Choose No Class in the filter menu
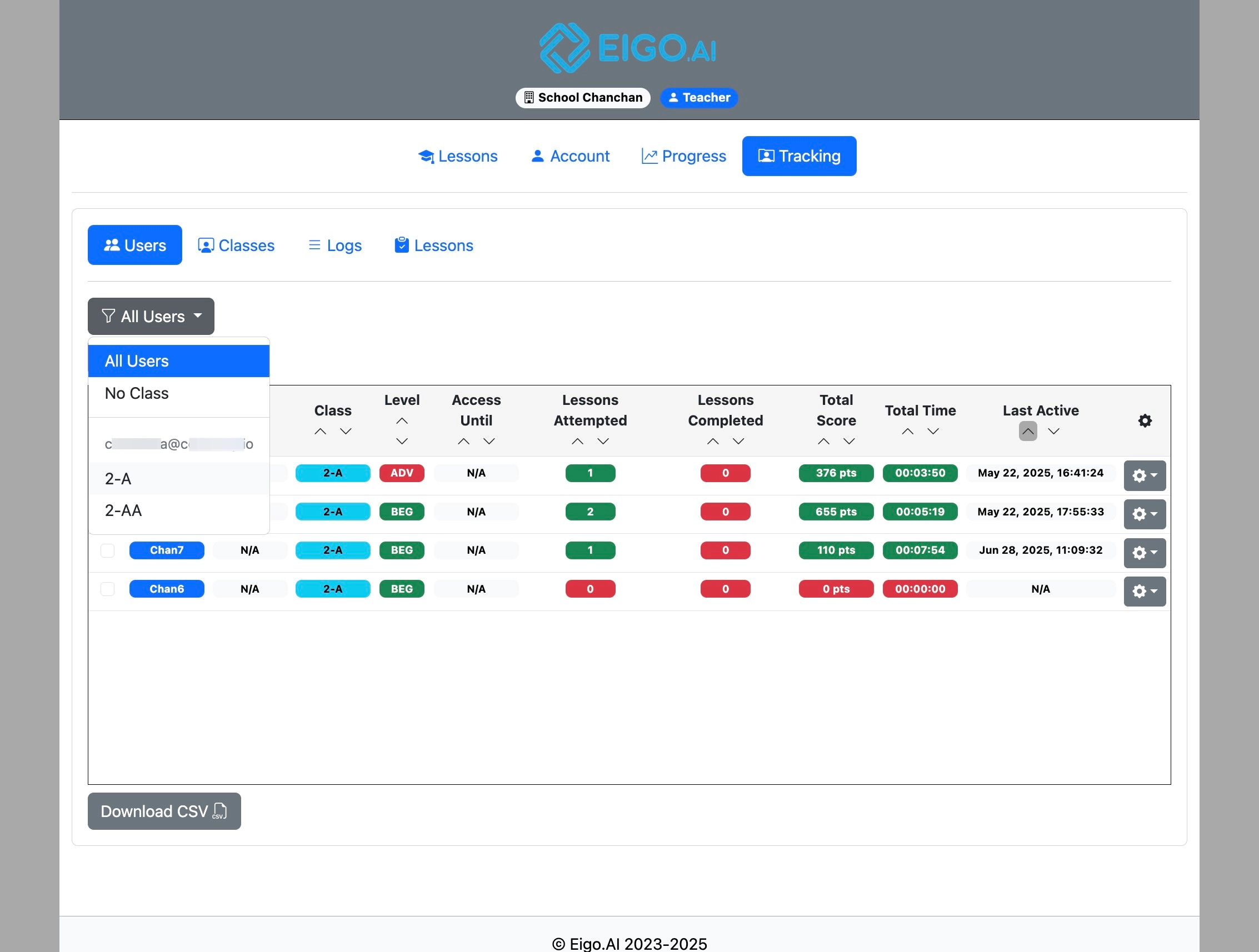Image resolution: width=1259 pixels, height=952 pixels. coord(179,393)
